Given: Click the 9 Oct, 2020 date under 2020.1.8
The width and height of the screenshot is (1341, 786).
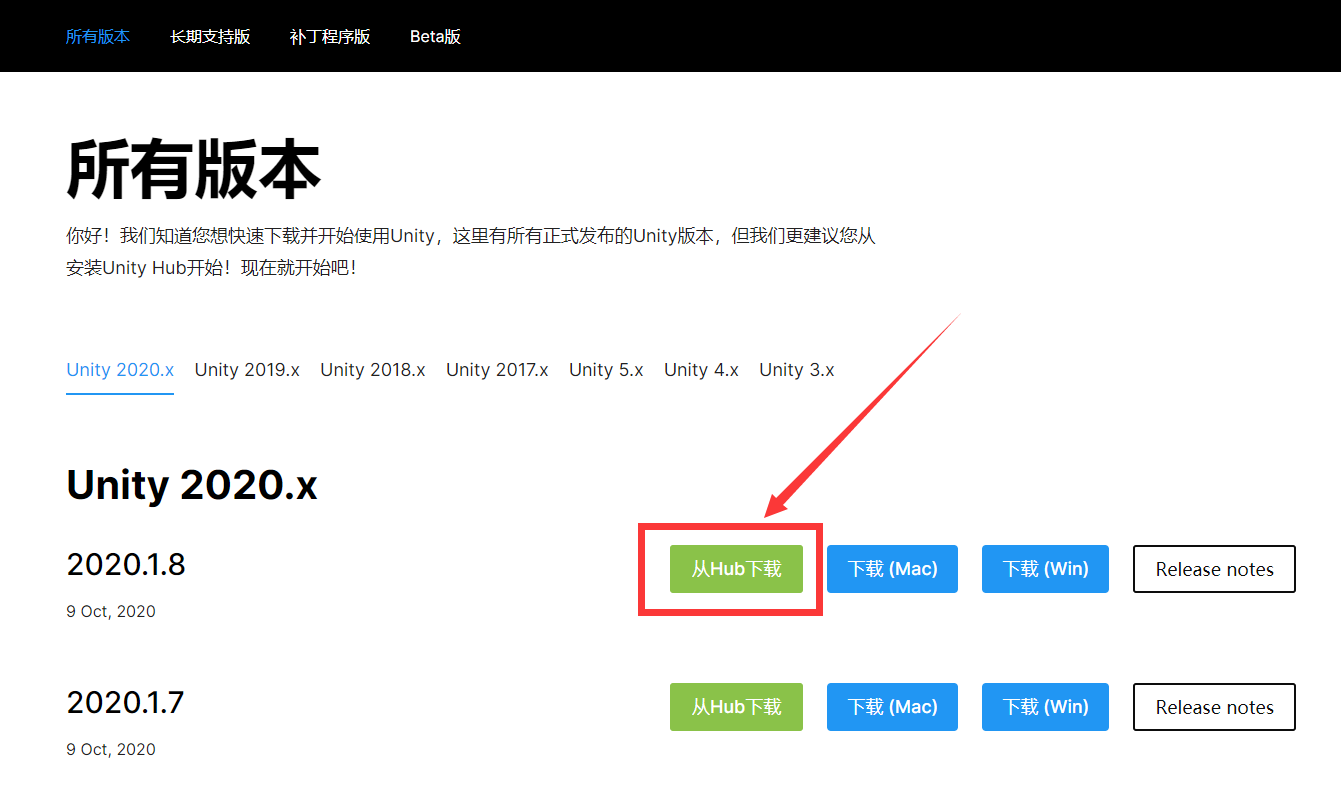Looking at the screenshot, I should 111,611.
